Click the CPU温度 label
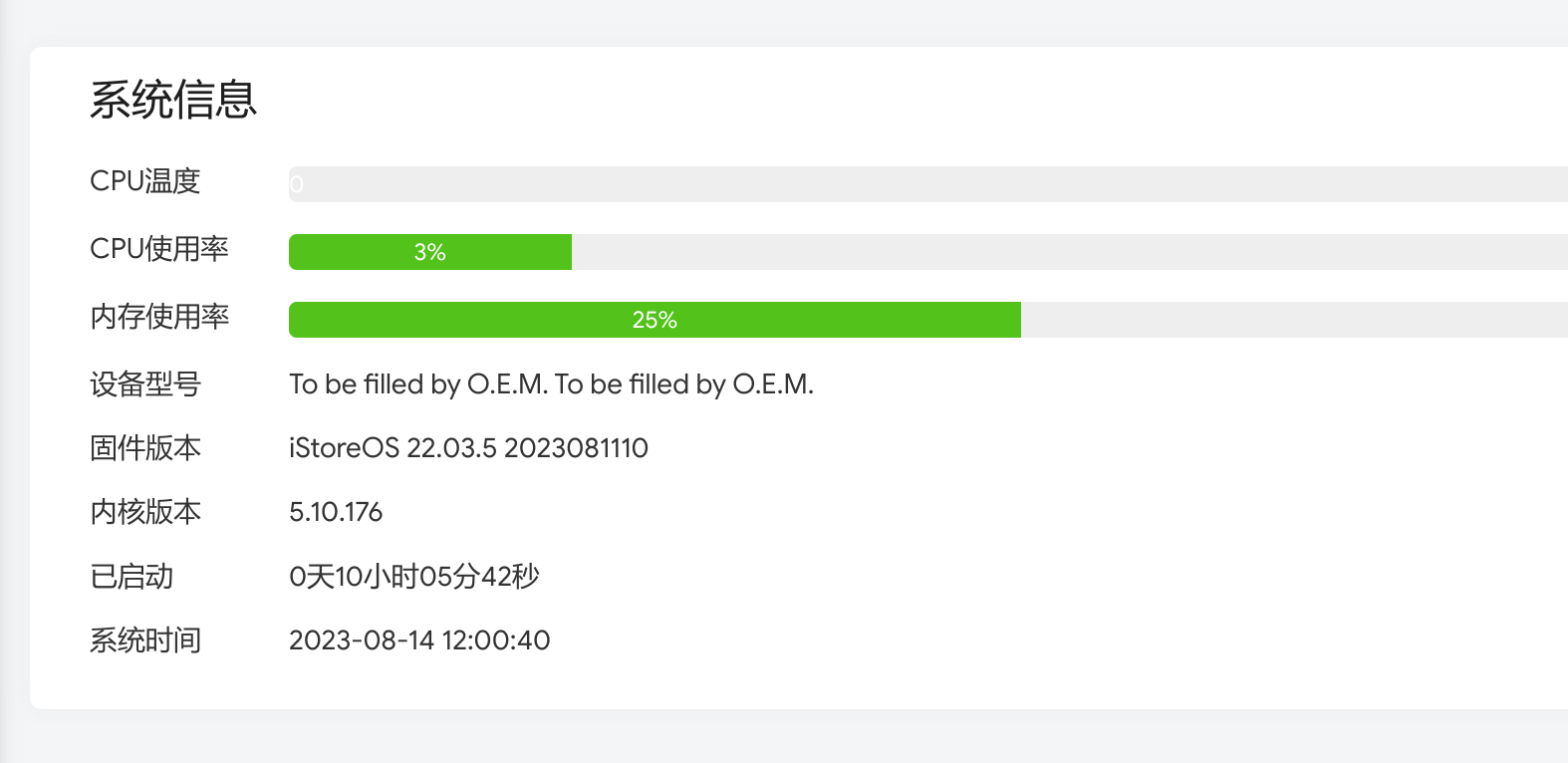The width and height of the screenshot is (1568, 763). coord(145,181)
